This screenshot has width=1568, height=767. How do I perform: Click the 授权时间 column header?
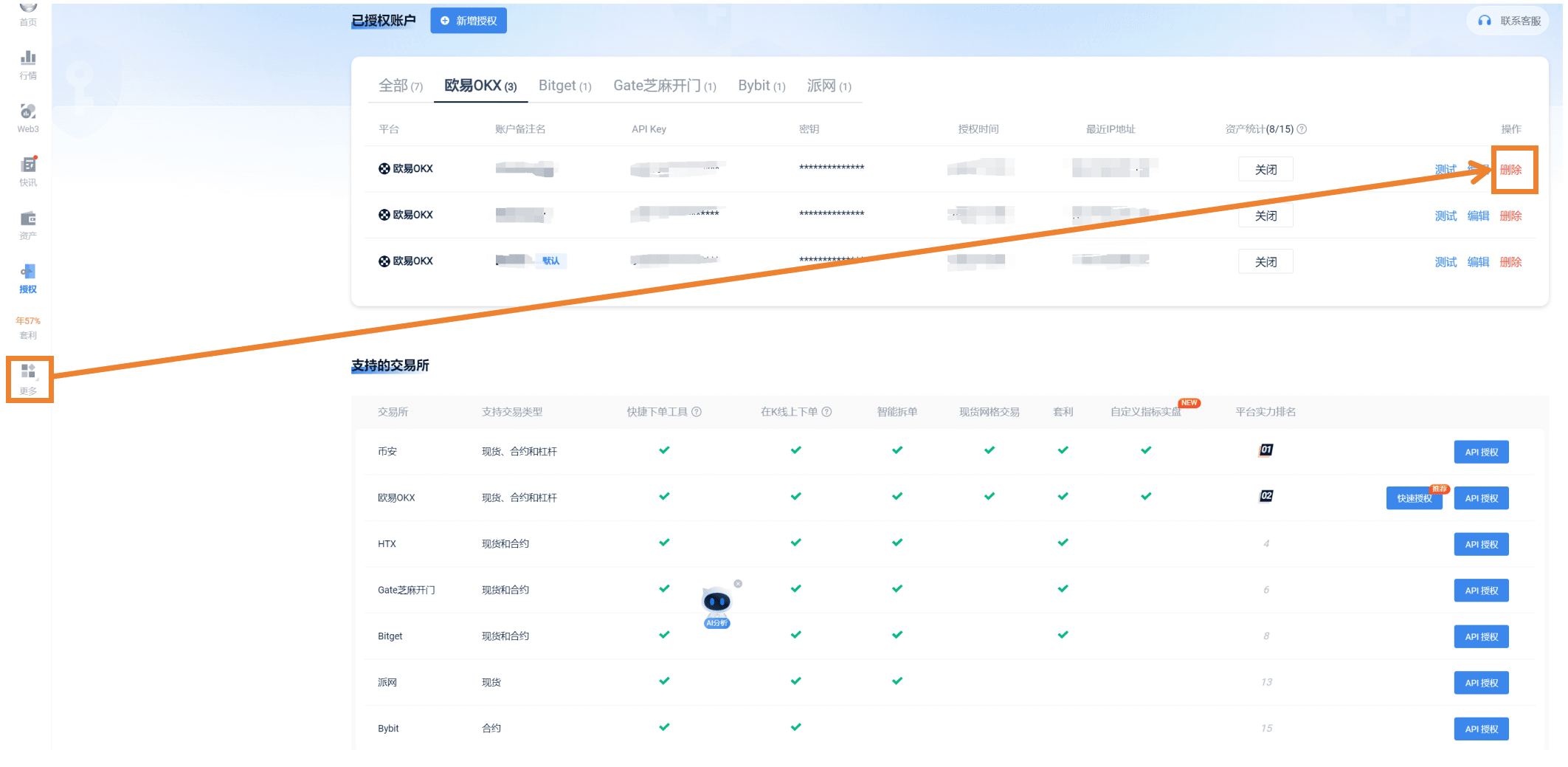(978, 129)
